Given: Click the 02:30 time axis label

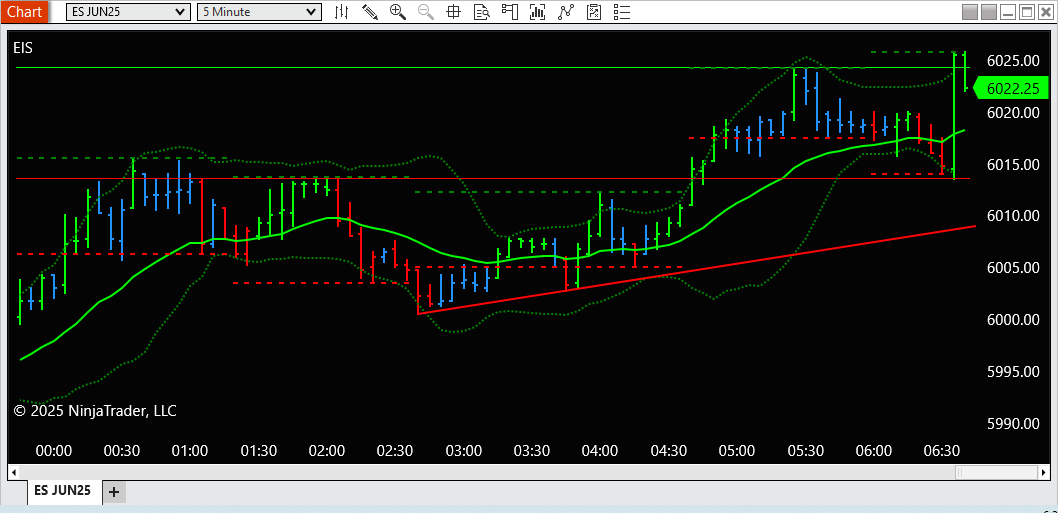Looking at the screenshot, I should (395, 450).
